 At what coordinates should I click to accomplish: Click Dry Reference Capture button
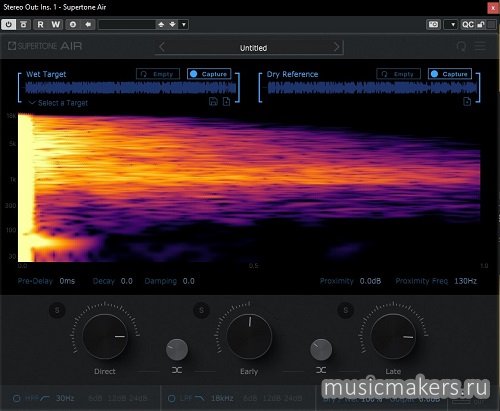tap(450, 74)
